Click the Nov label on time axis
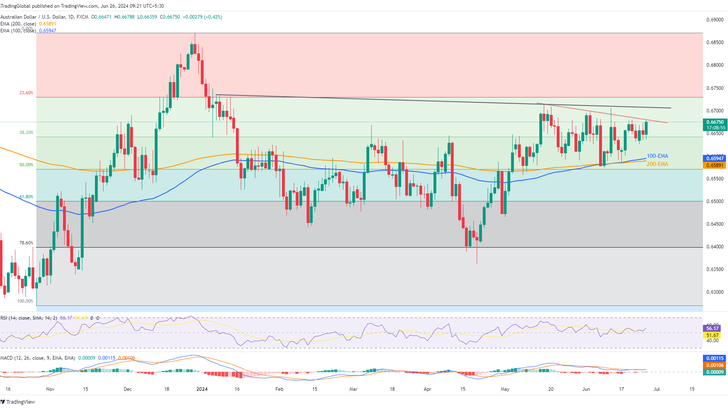The width and height of the screenshot is (728, 409). click(x=50, y=389)
